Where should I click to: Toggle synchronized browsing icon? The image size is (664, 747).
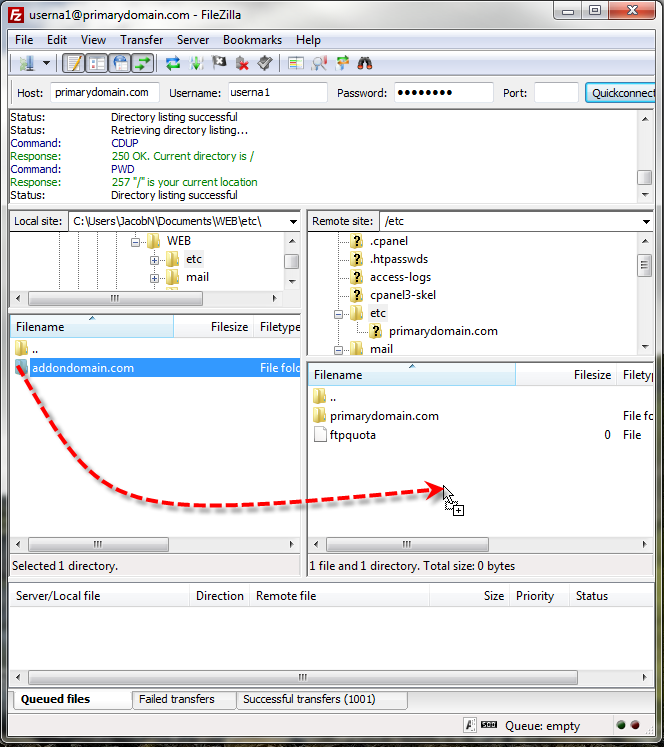coord(343,63)
